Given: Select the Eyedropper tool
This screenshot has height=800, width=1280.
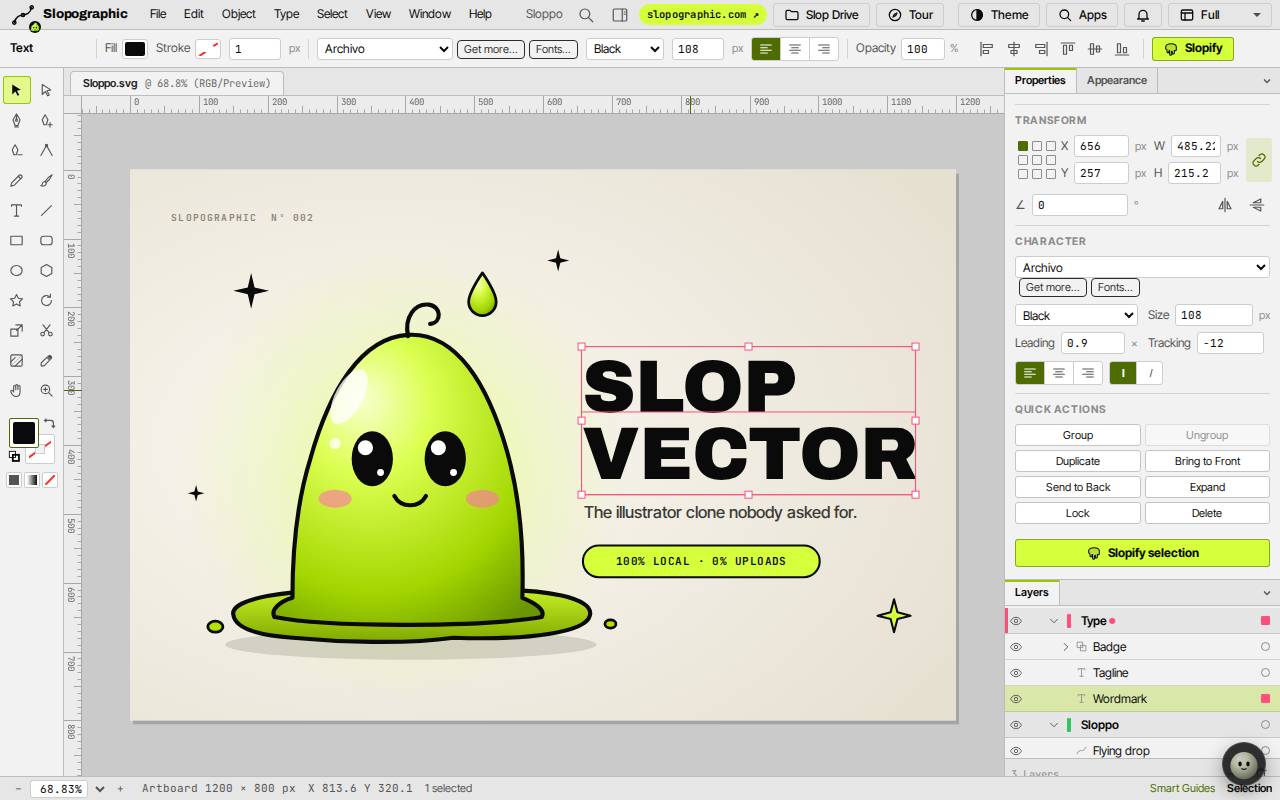Looking at the screenshot, I should [46, 360].
